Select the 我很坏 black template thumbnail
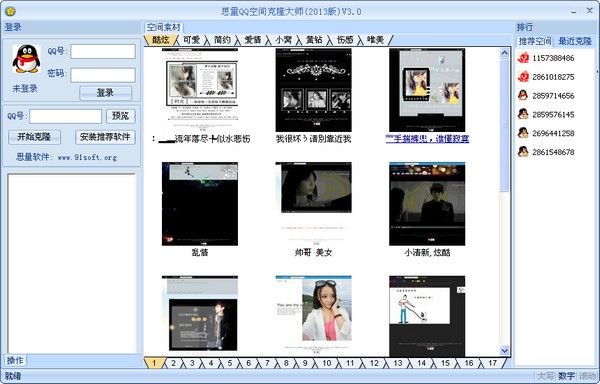Viewport: 600px width, 384px height. tap(313, 90)
